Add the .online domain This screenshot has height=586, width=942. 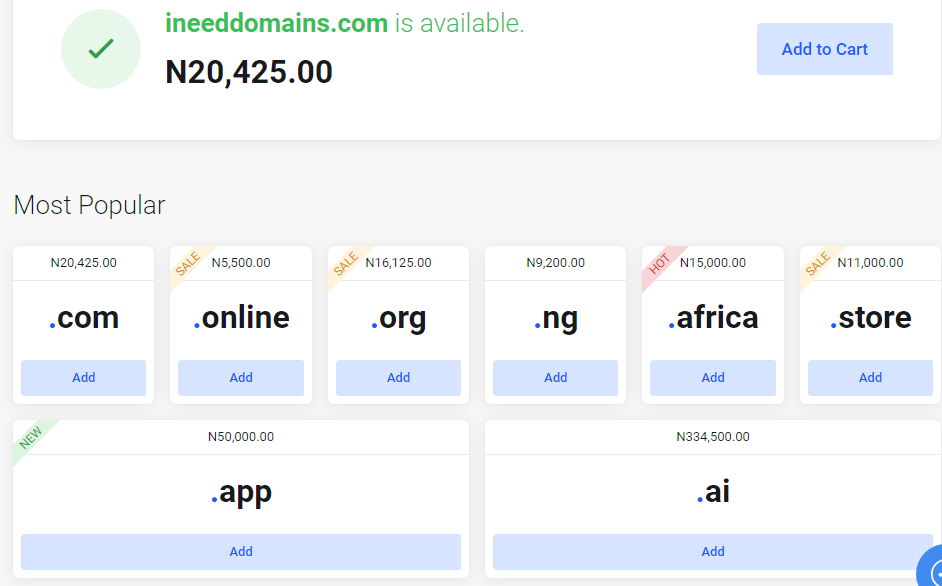coord(241,378)
